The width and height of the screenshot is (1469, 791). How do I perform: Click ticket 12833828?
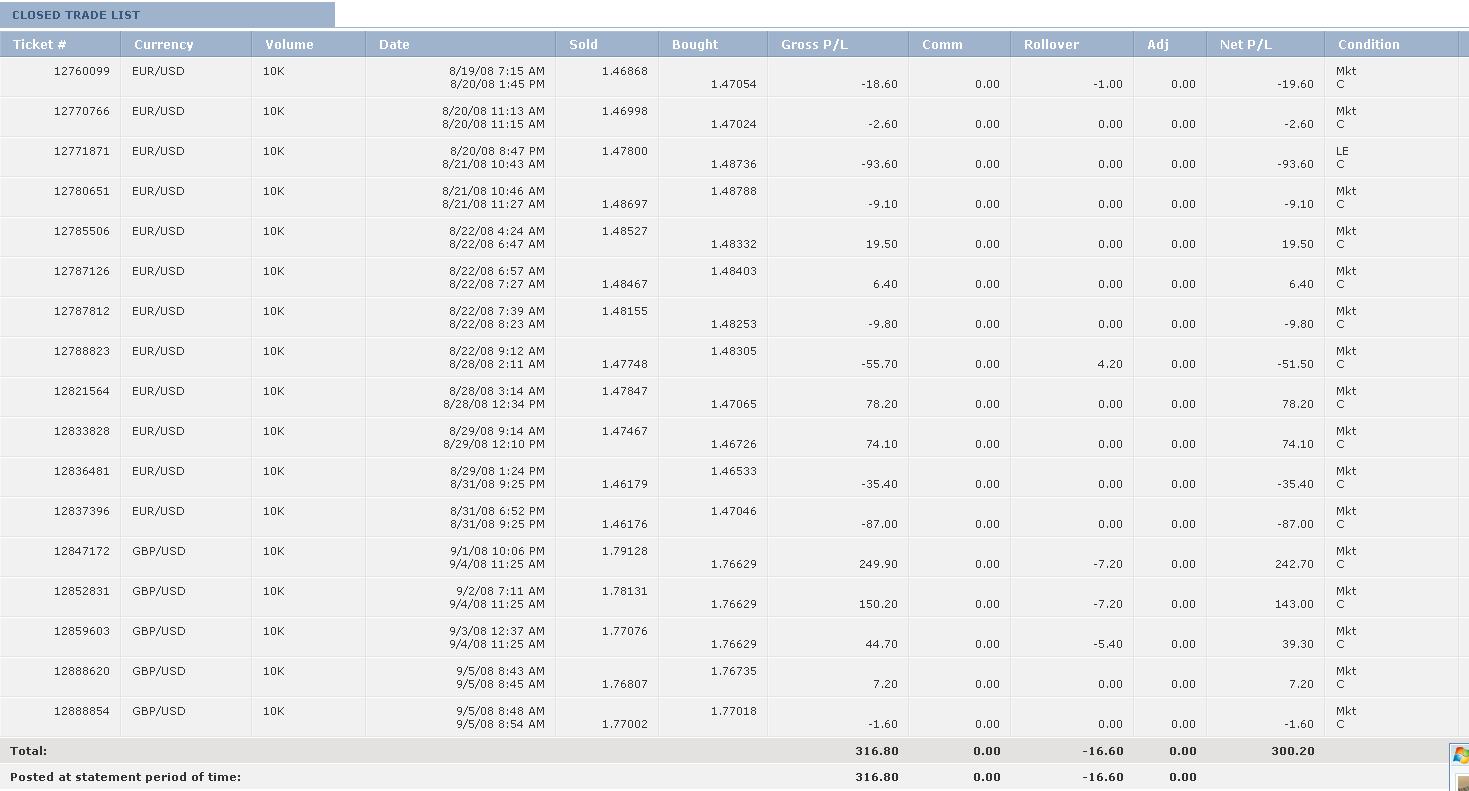pos(82,431)
